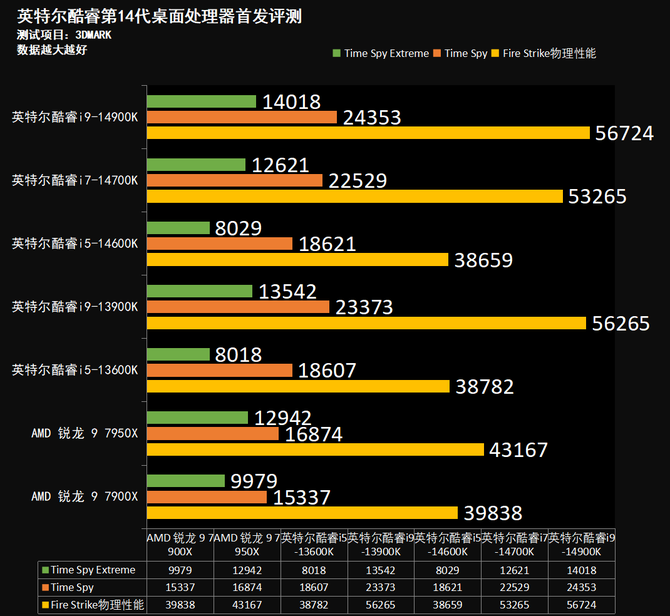Click the orange bar labeled 23373

pos(238,307)
